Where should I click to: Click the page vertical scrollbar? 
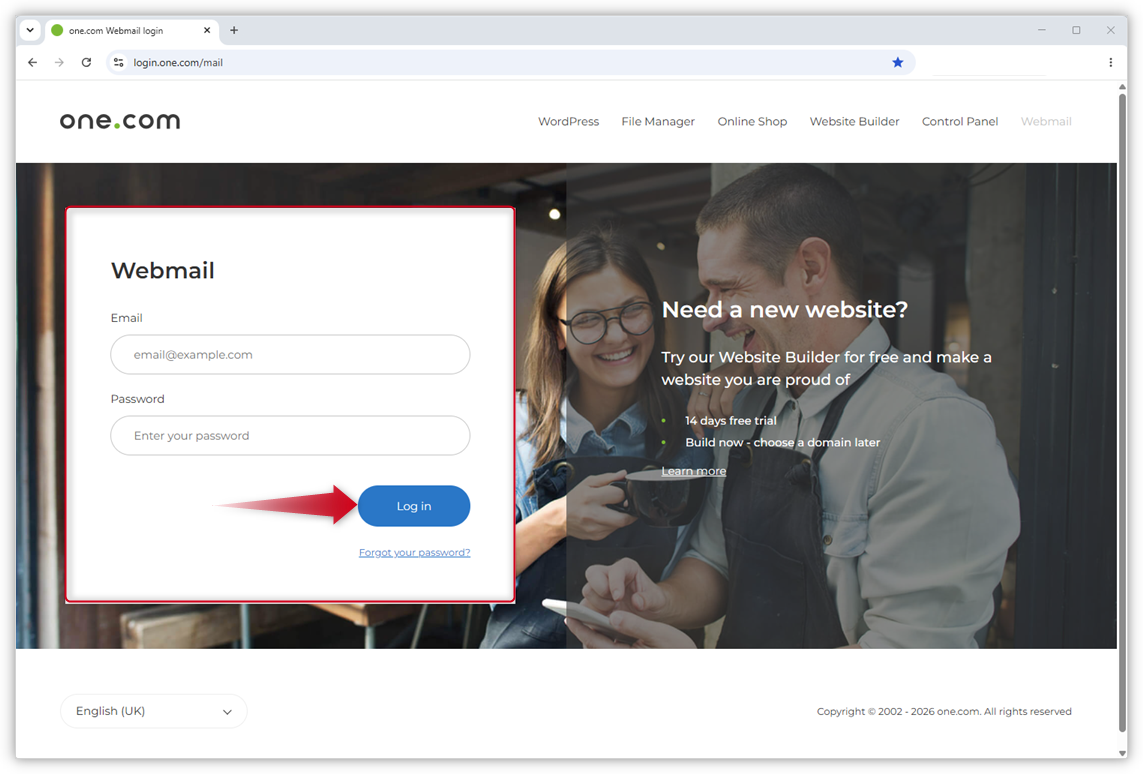point(1122,412)
